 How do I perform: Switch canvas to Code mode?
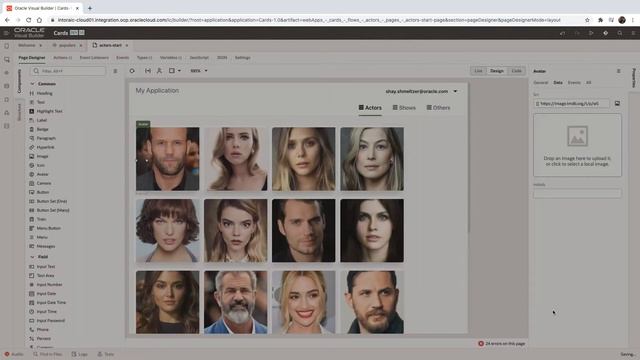516,71
